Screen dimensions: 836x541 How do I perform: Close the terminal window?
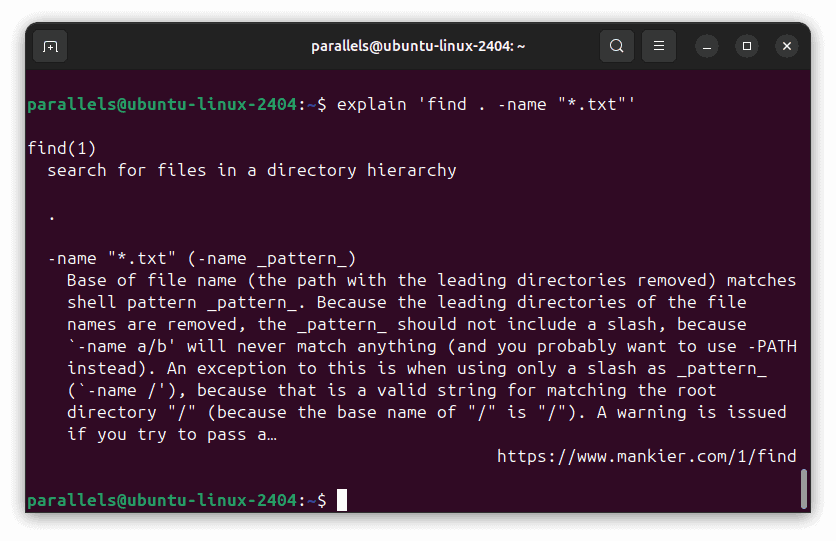click(x=786, y=46)
